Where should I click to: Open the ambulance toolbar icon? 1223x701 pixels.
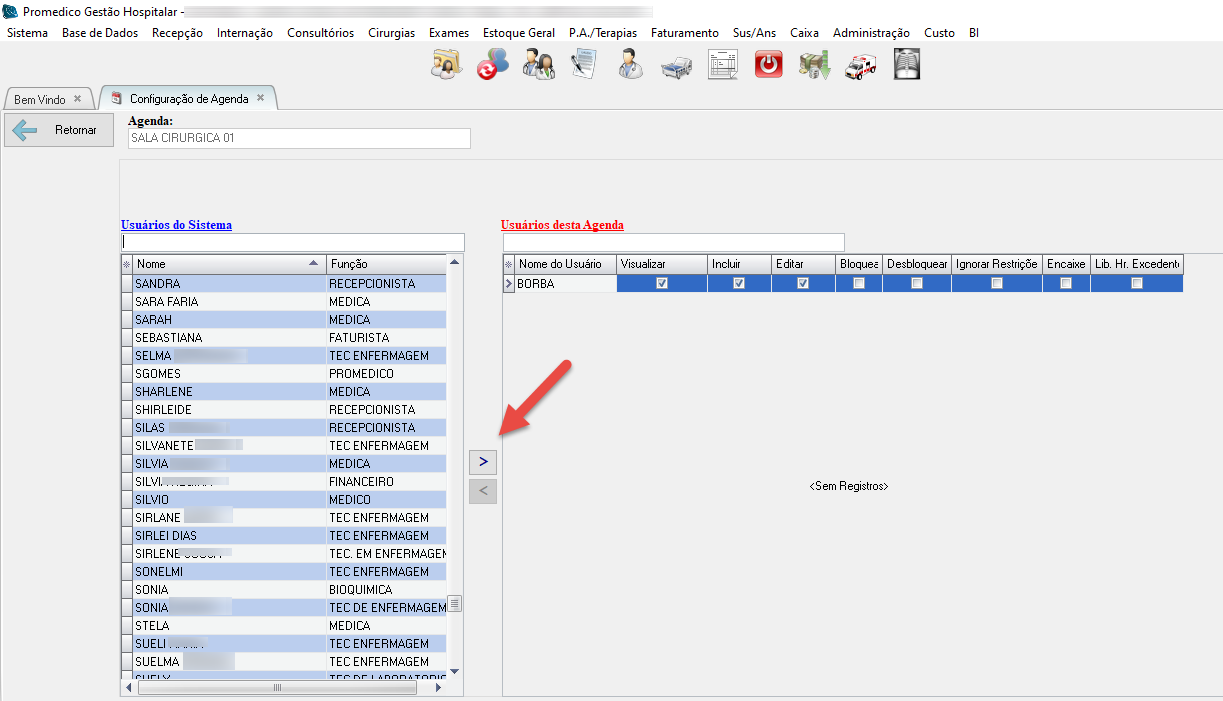[x=860, y=67]
